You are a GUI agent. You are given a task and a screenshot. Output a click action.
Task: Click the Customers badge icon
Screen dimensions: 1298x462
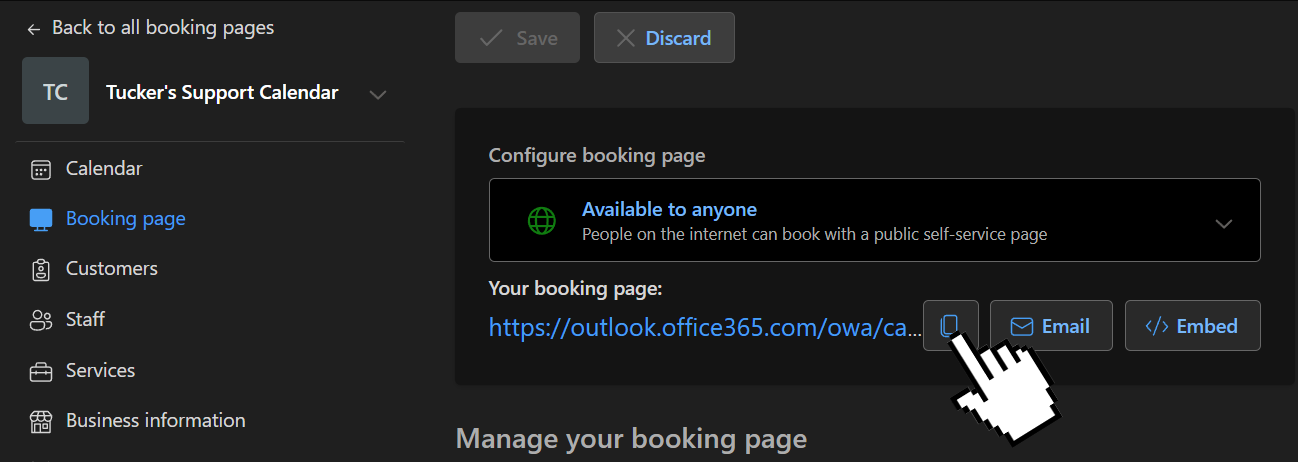pos(41,269)
